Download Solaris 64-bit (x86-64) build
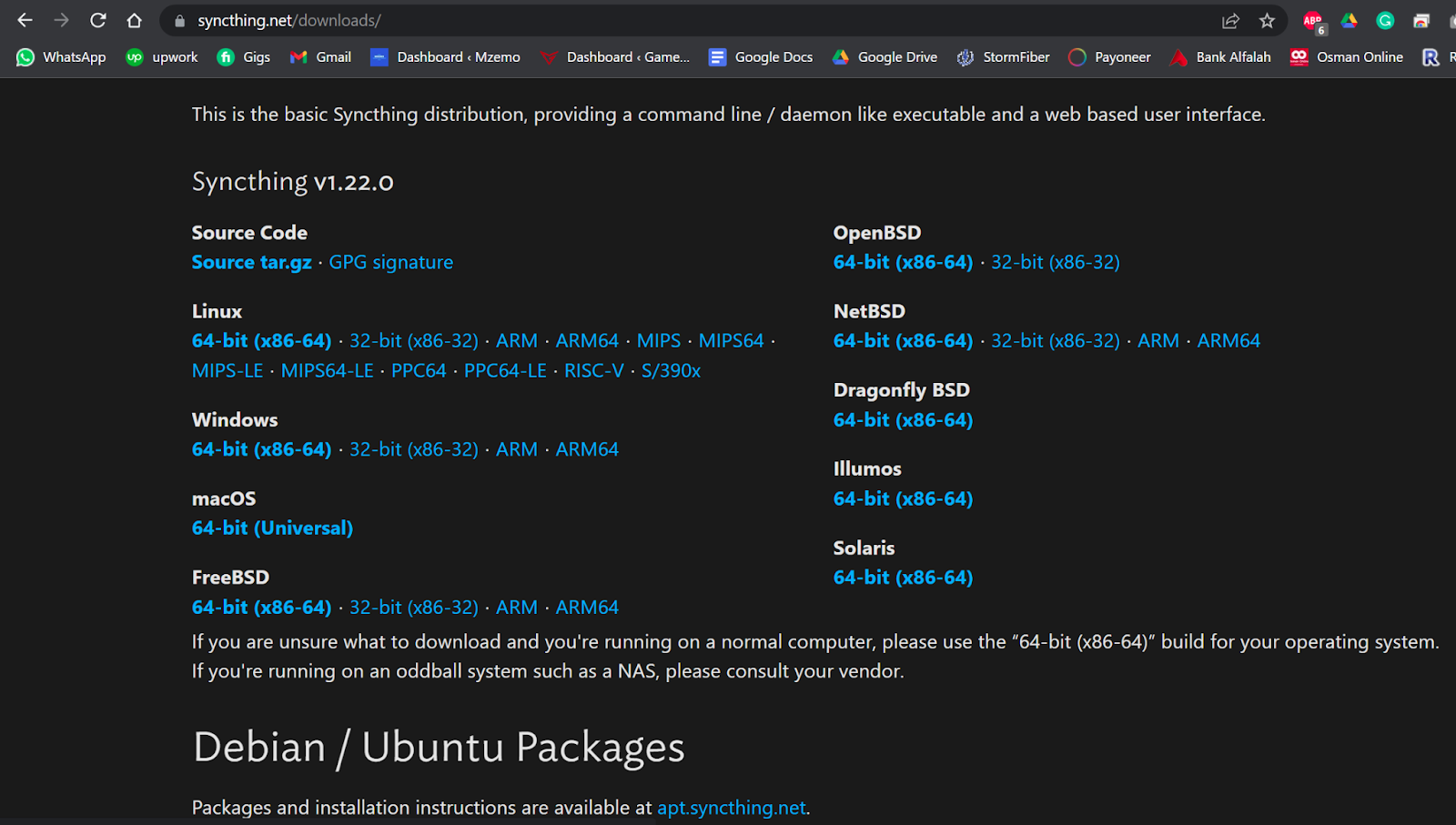This screenshot has height=825, width=1456. click(x=904, y=578)
